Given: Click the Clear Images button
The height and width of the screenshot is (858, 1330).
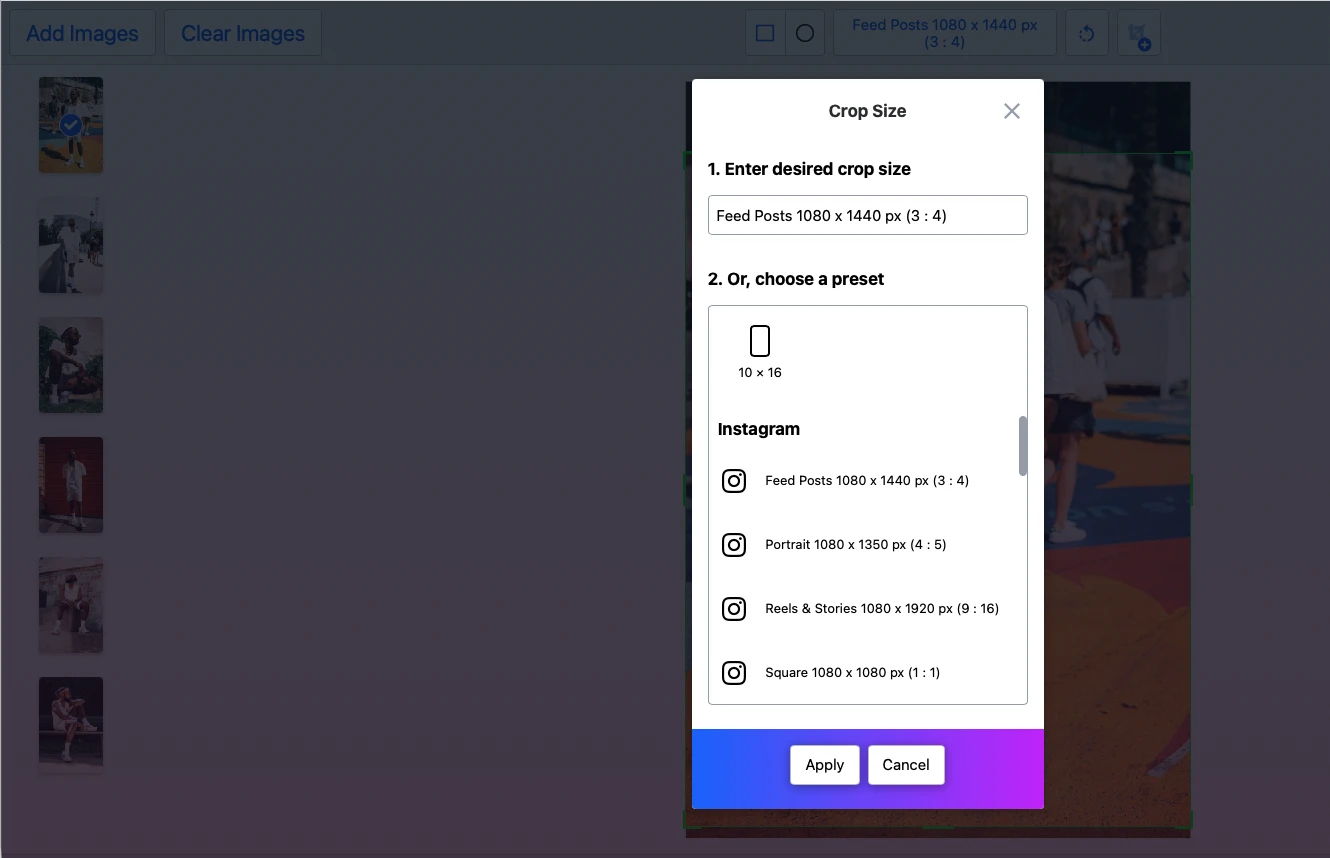Looking at the screenshot, I should (x=242, y=33).
